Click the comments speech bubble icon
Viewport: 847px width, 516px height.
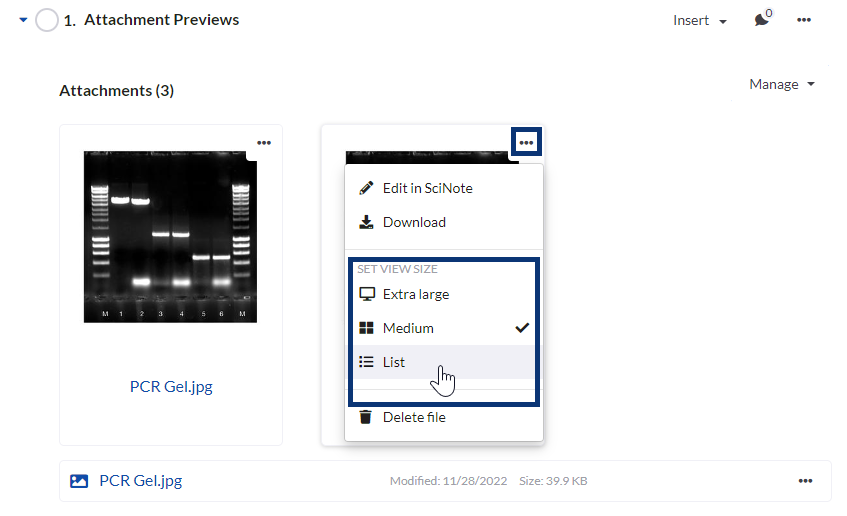click(762, 20)
